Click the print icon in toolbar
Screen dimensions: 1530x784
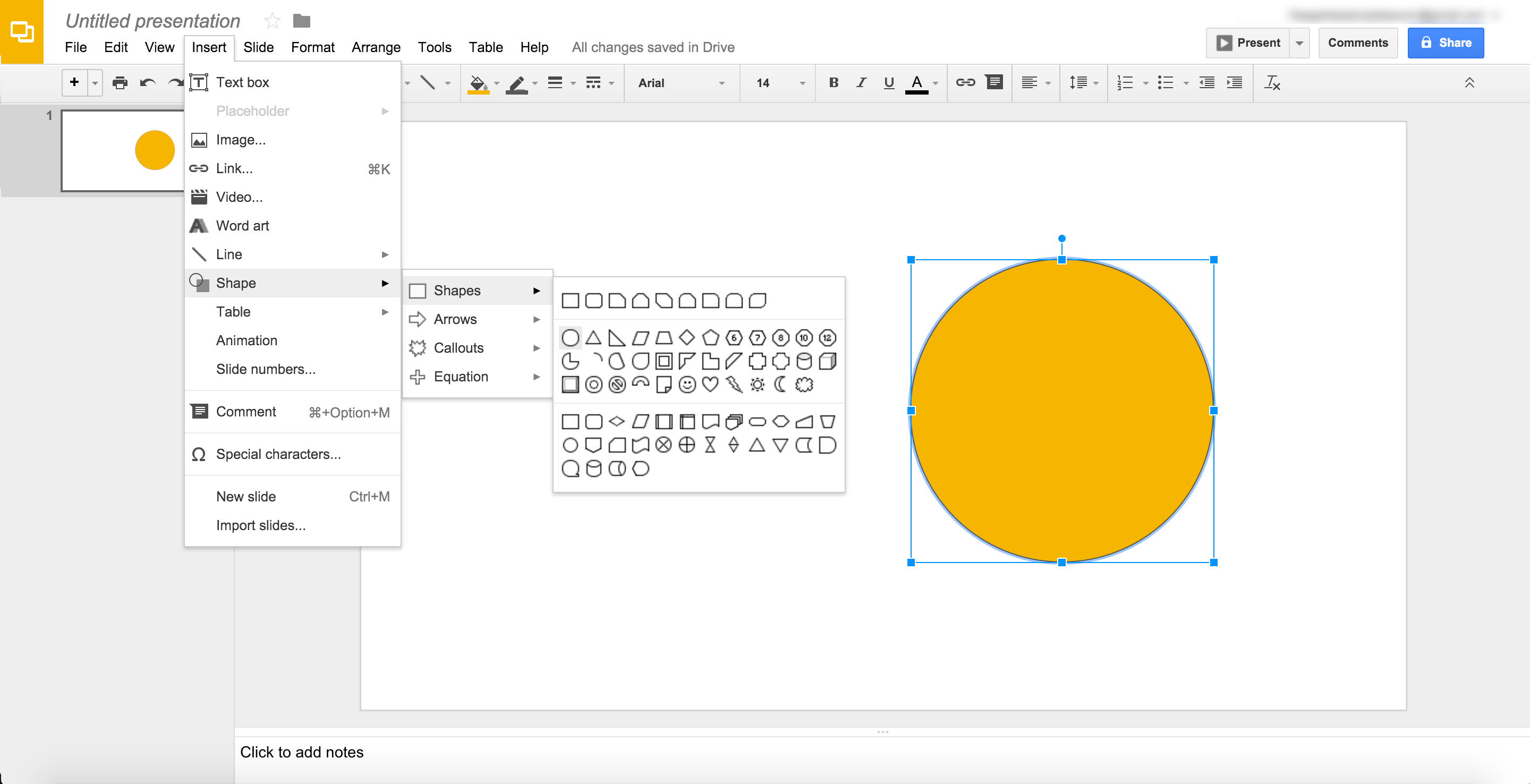(120, 83)
